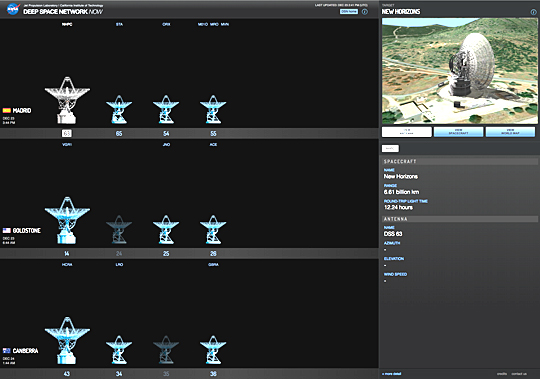This screenshot has width=540, height=379.
Task: Click the NHPC spacecraft label above Madrid dish
Action: pyautogui.click(x=67, y=24)
